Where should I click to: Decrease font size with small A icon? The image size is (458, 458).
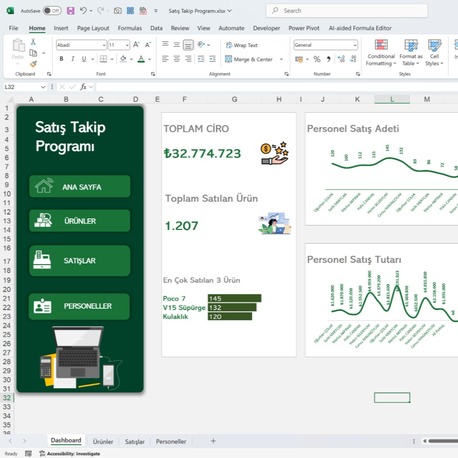point(148,45)
